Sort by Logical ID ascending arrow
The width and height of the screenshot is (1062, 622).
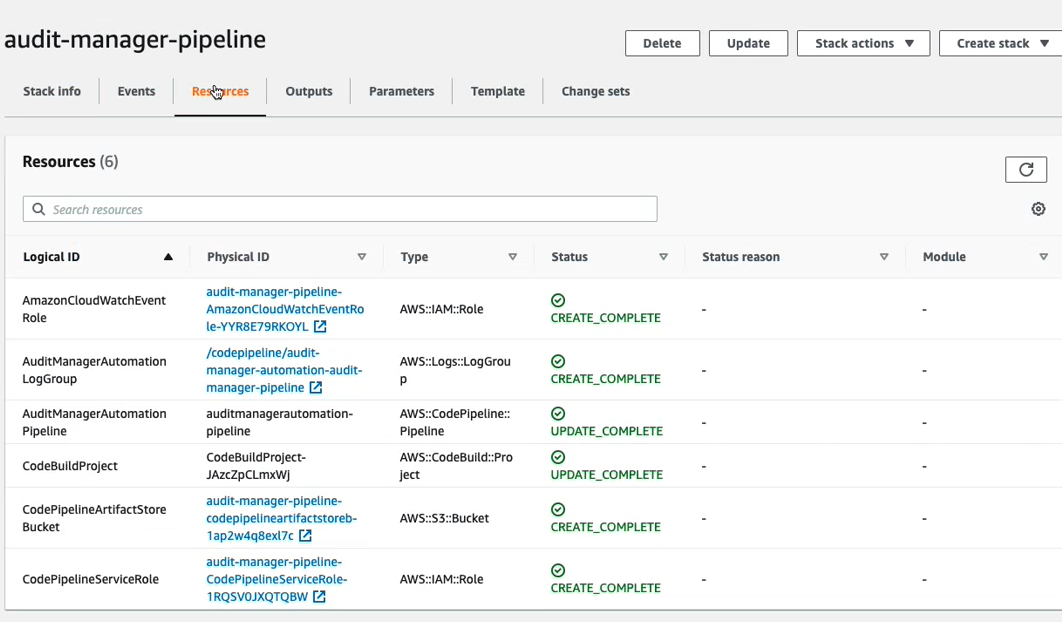pyautogui.click(x=168, y=257)
